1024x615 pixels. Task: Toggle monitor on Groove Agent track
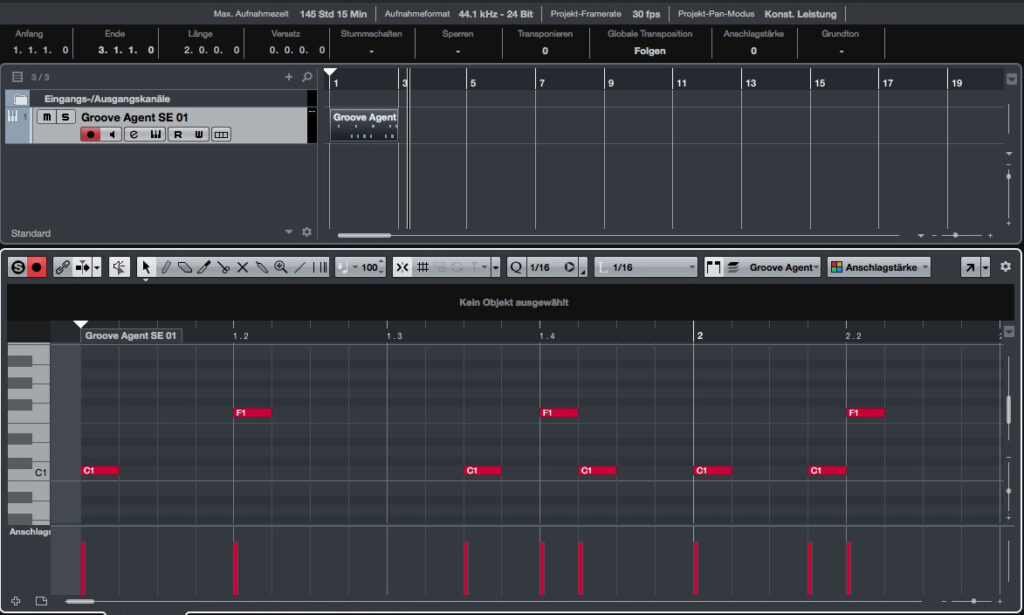pos(112,134)
